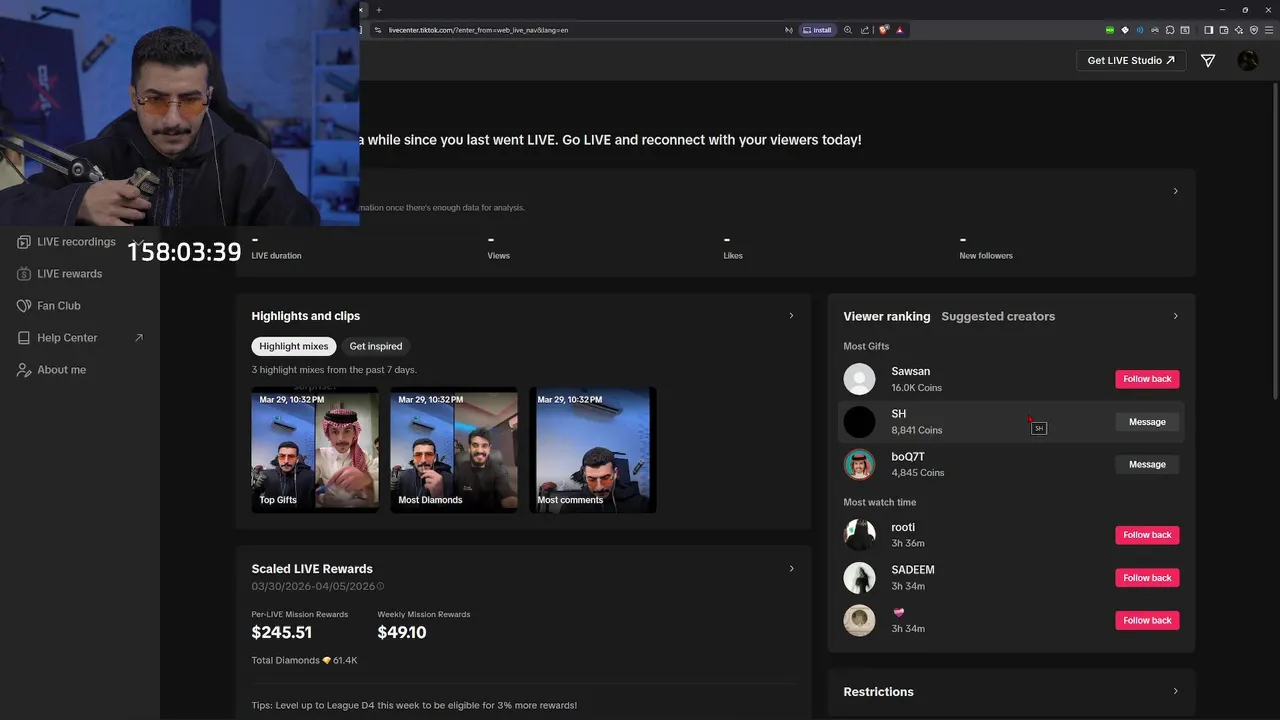The image size is (1280, 720).
Task: Follow back SADEEM
Action: (x=1147, y=578)
